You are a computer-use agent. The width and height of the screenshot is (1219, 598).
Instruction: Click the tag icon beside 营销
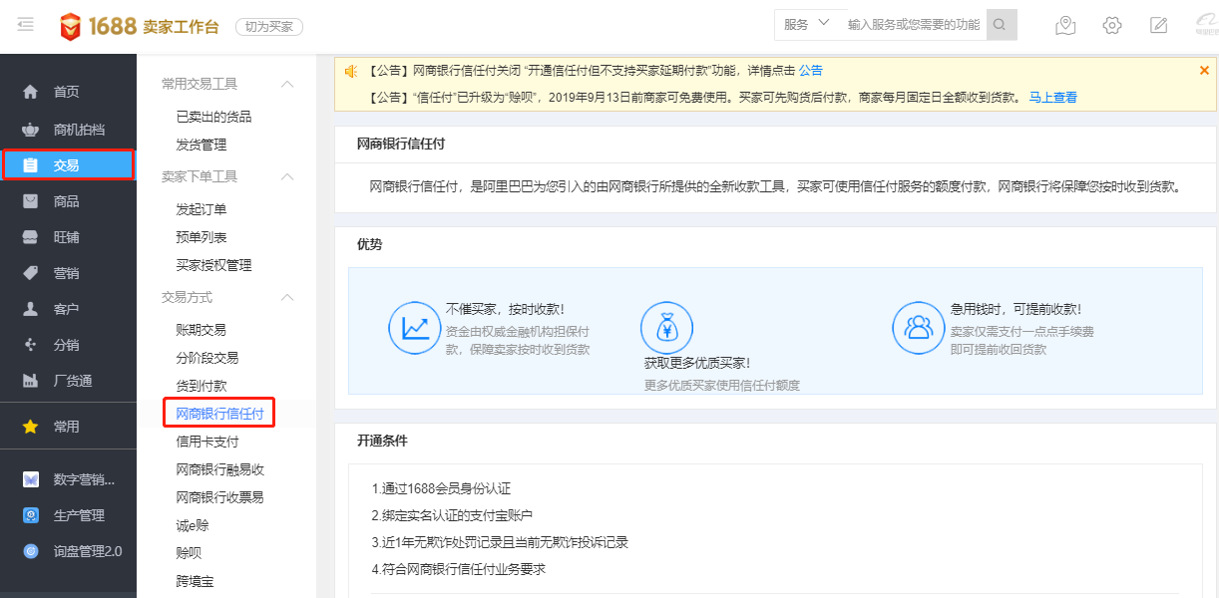click(31, 273)
